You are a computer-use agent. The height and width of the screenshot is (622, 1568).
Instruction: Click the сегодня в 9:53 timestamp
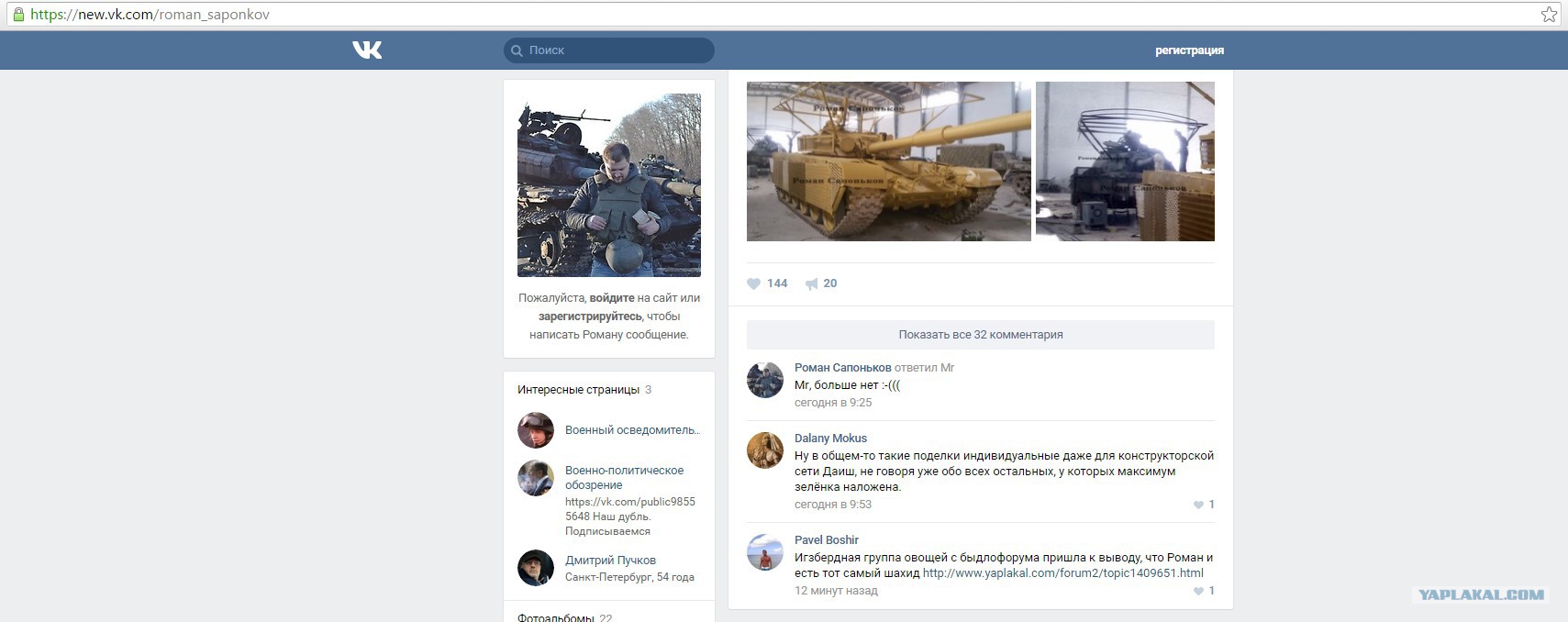(833, 505)
